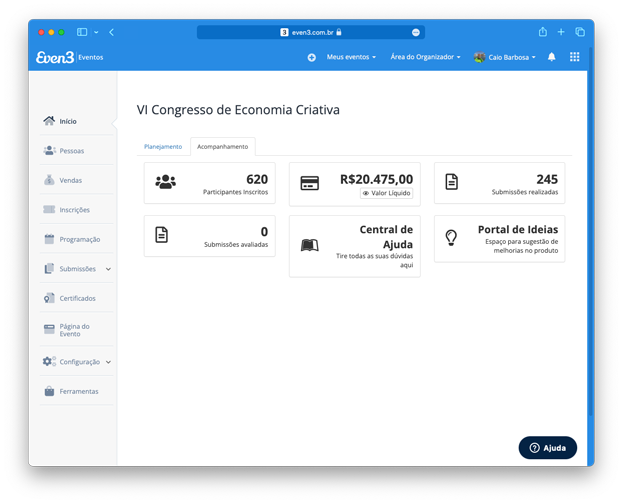
Task: Select the Acompanhamento tab
Action: click(222, 147)
